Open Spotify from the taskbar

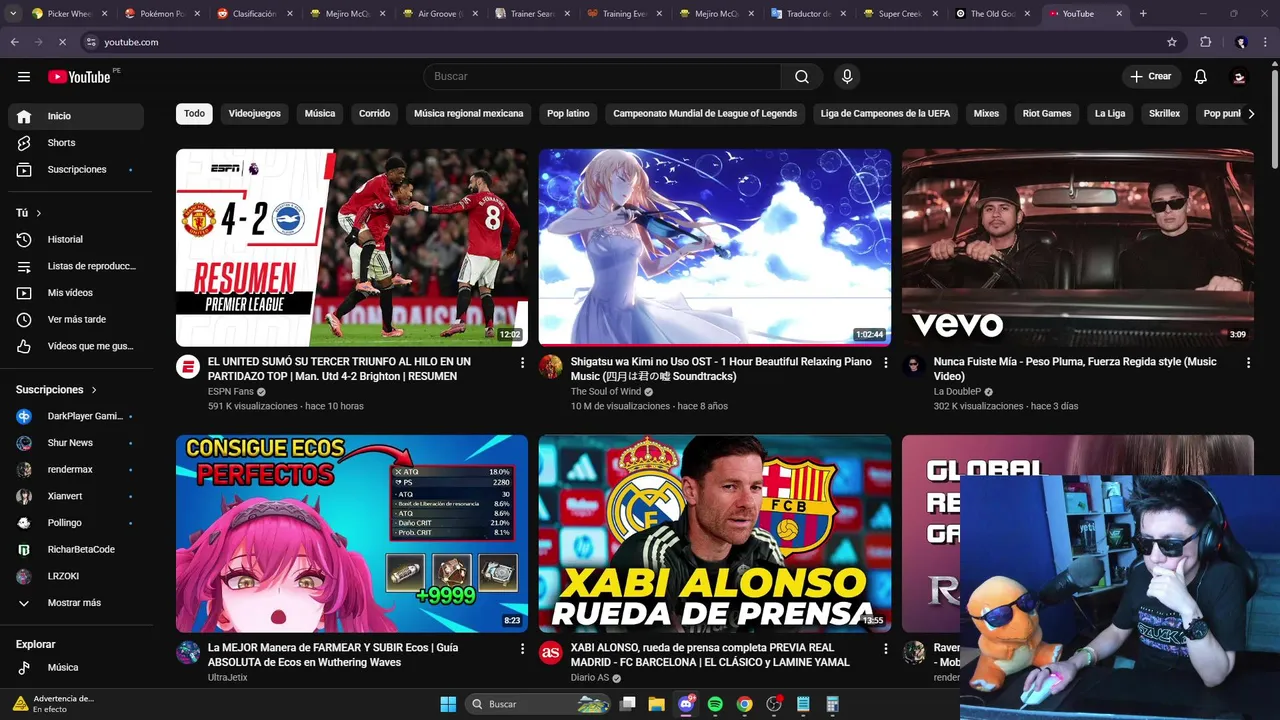click(x=715, y=704)
